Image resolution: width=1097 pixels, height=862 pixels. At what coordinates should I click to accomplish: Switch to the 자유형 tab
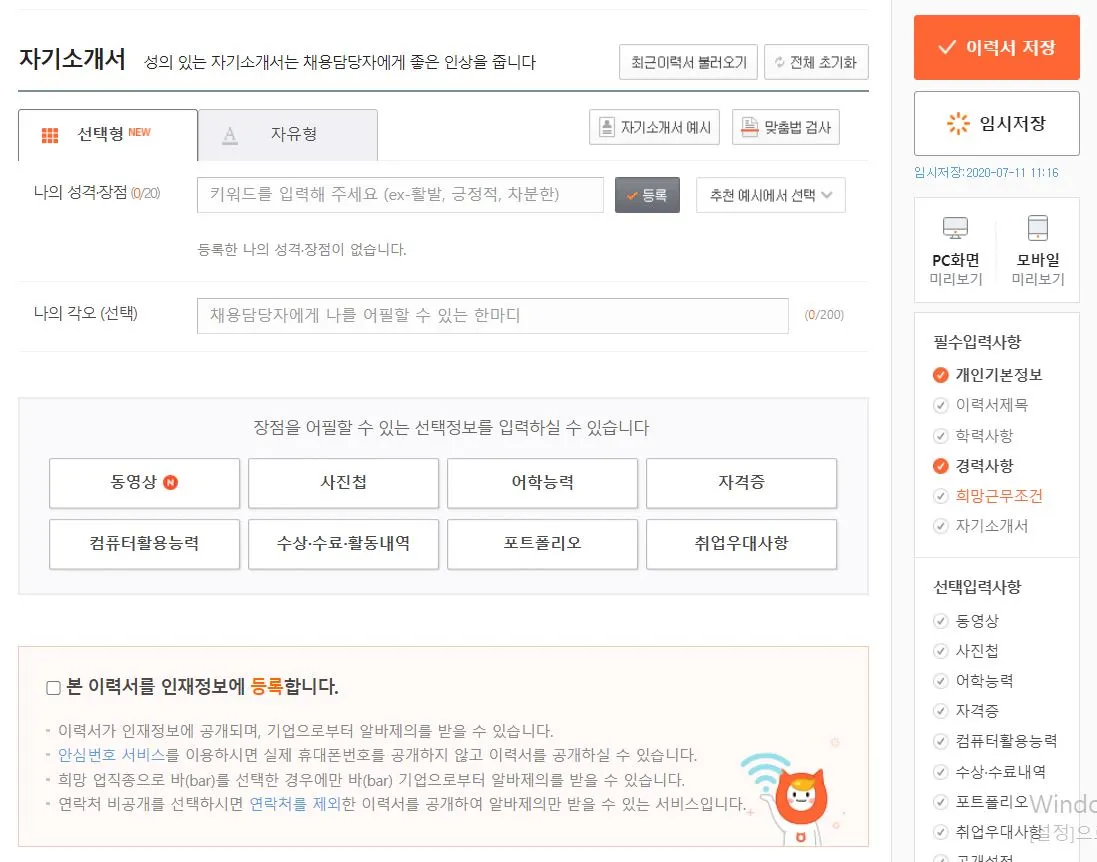click(x=288, y=134)
